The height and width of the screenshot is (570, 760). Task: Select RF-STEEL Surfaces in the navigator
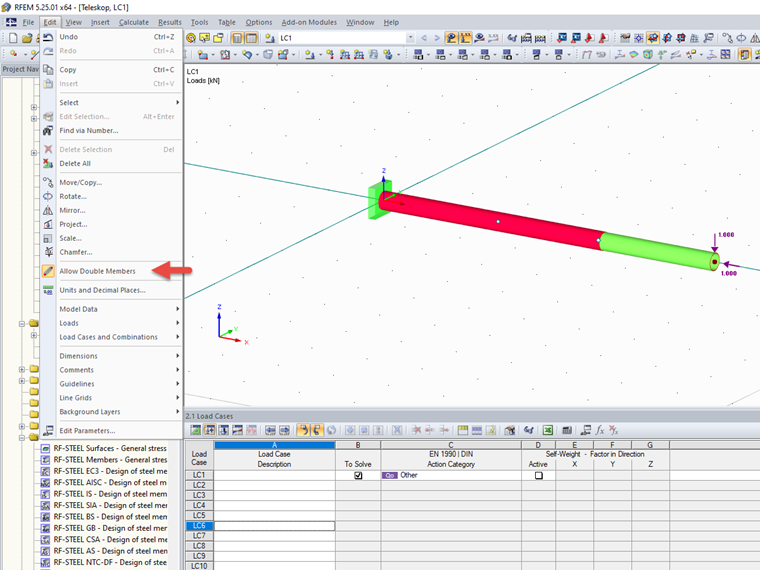[x=110, y=448]
